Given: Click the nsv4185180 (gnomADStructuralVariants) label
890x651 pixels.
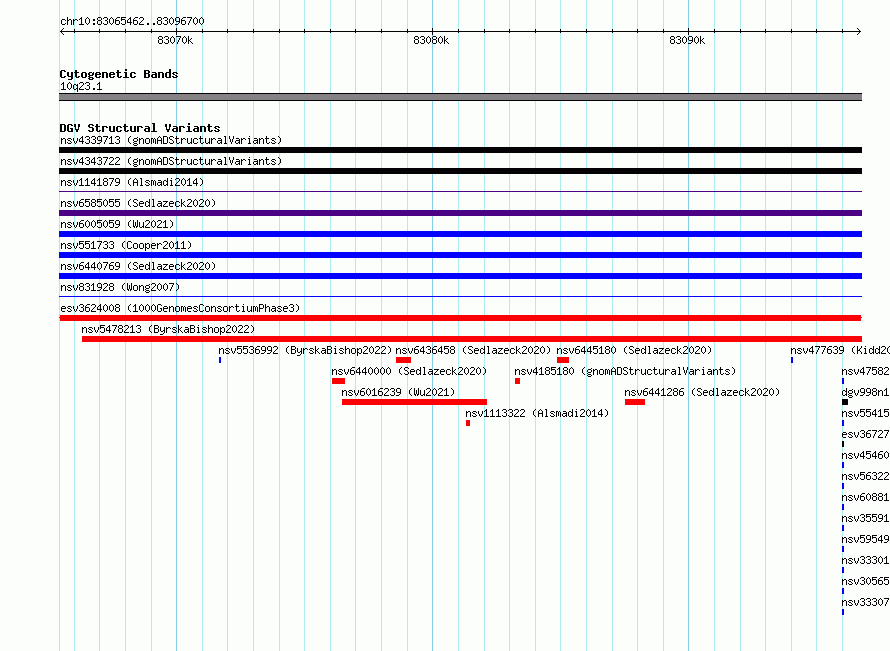Looking at the screenshot, I should click(x=625, y=371).
